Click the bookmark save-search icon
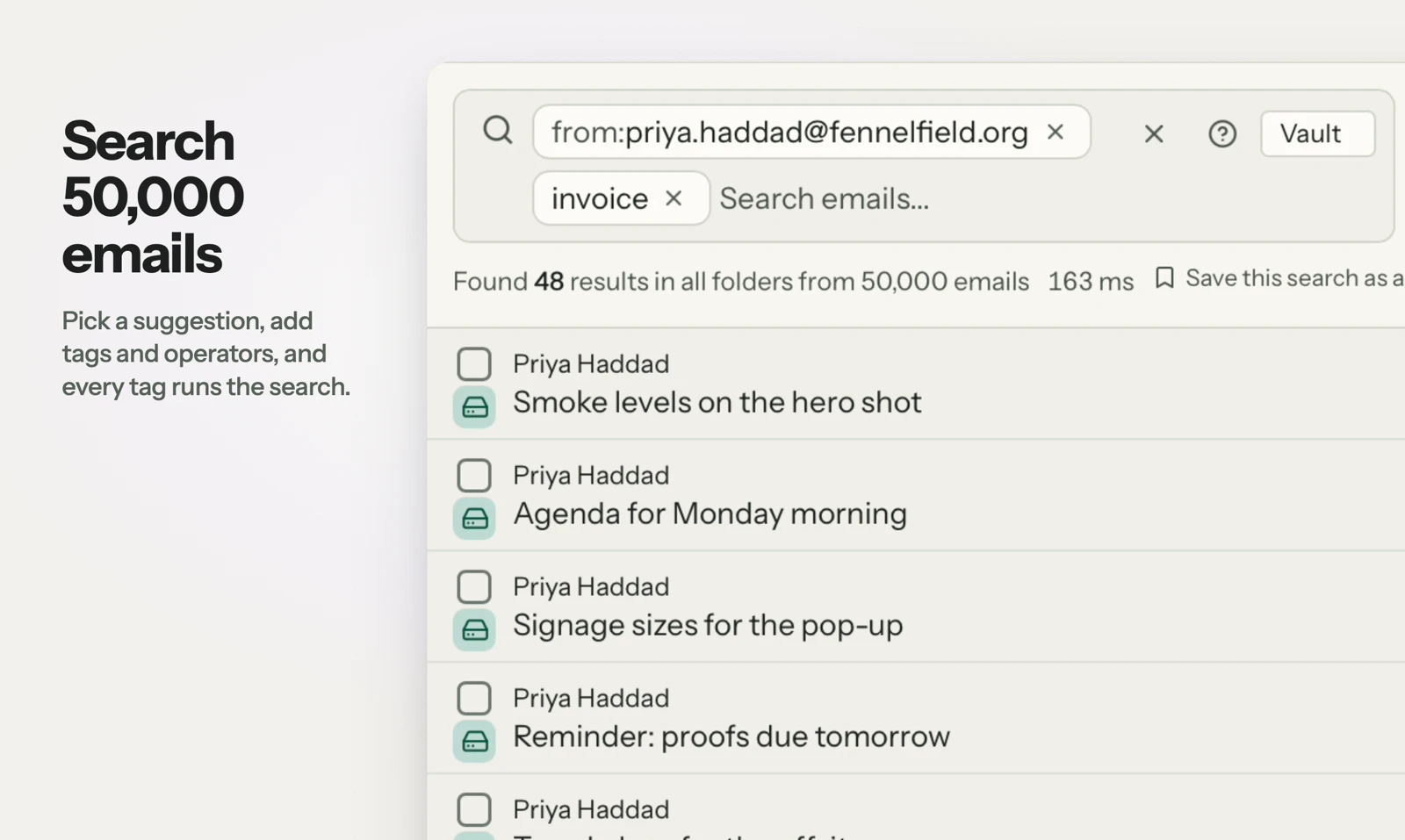This screenshot has height=840, width=1405. pos(1164,278)
